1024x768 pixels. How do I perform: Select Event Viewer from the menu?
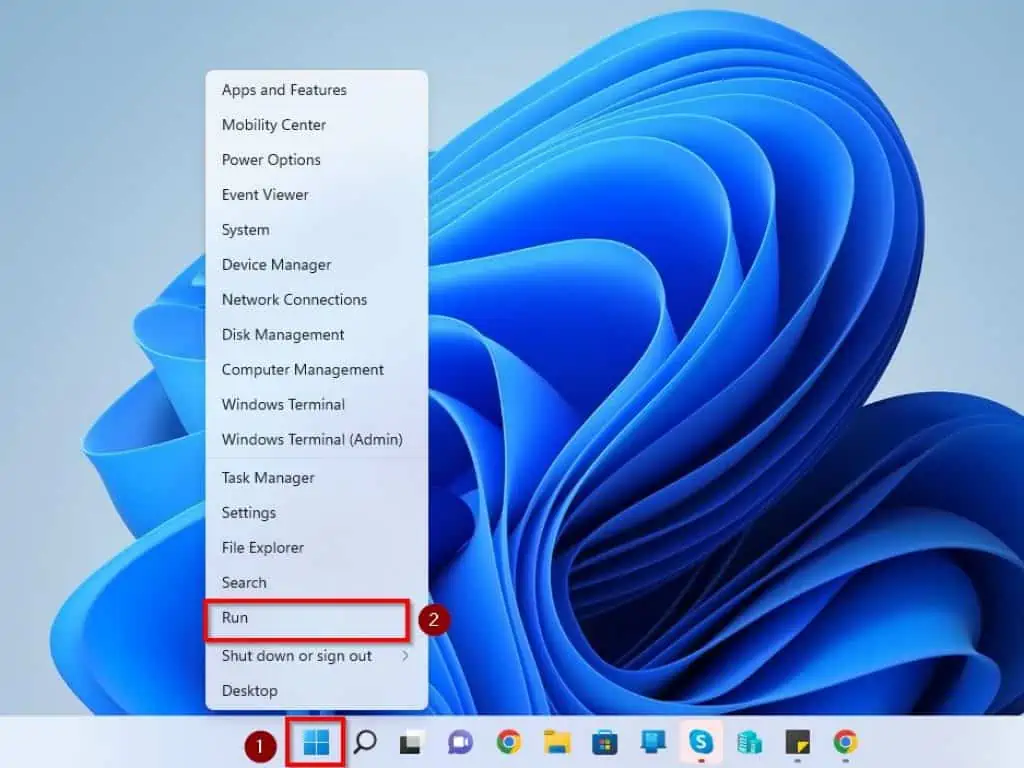pos(264,194)
